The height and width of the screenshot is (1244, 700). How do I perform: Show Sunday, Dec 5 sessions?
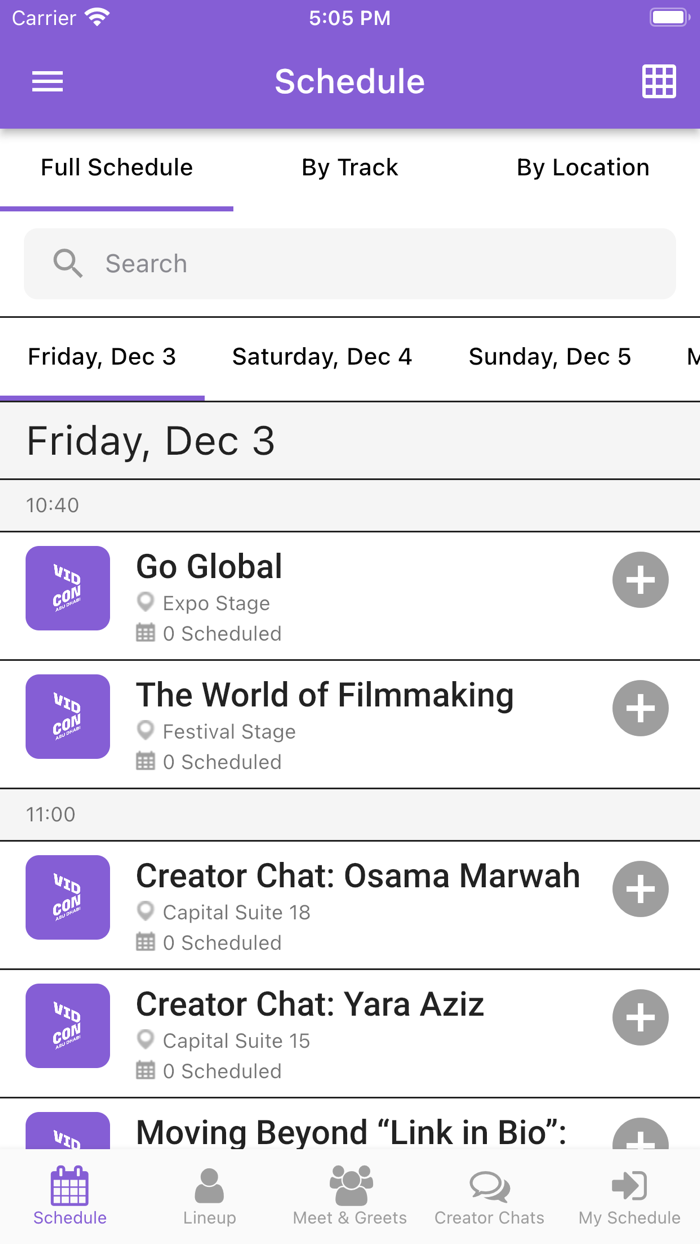tap(550, 357)
